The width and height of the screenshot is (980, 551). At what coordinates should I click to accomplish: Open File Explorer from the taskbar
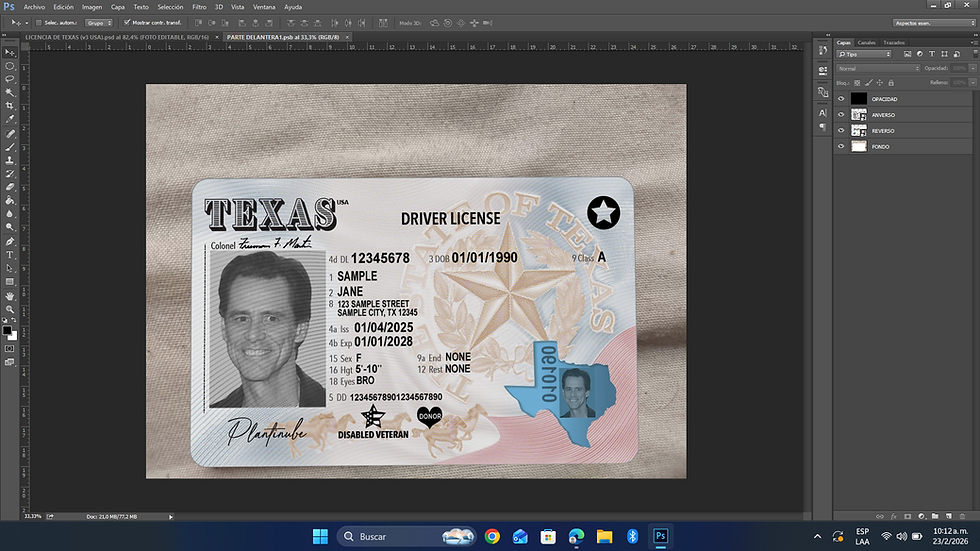(604, 537)
